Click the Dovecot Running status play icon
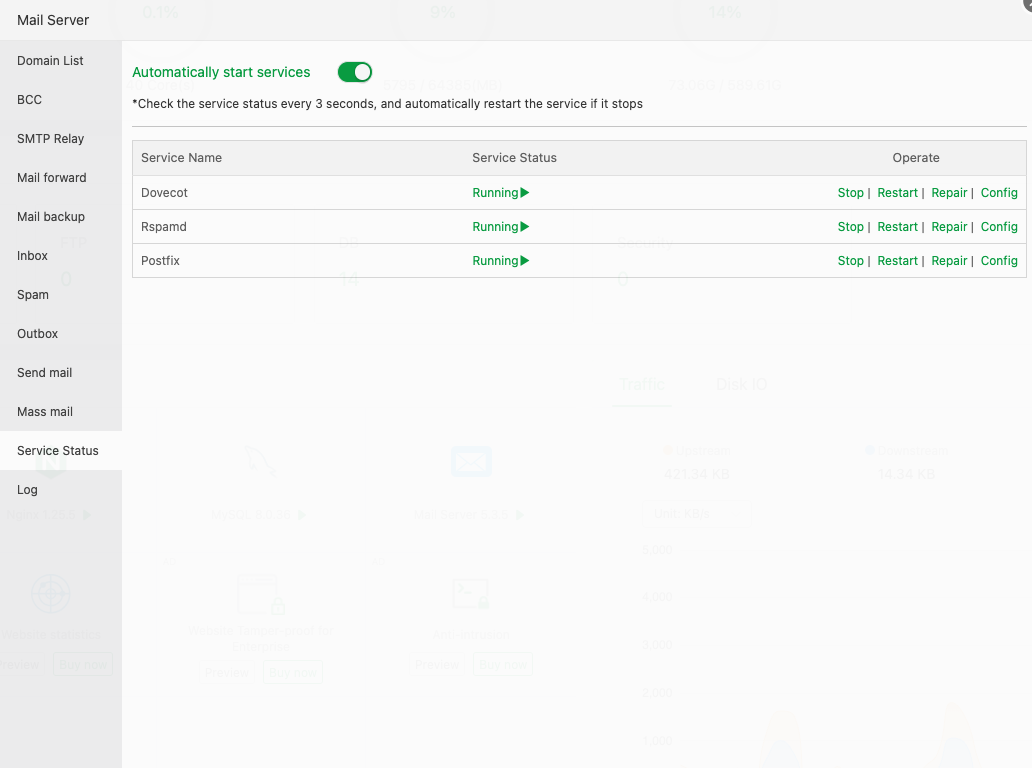This screenshot has height=768, width=1032. coord(525,193)
